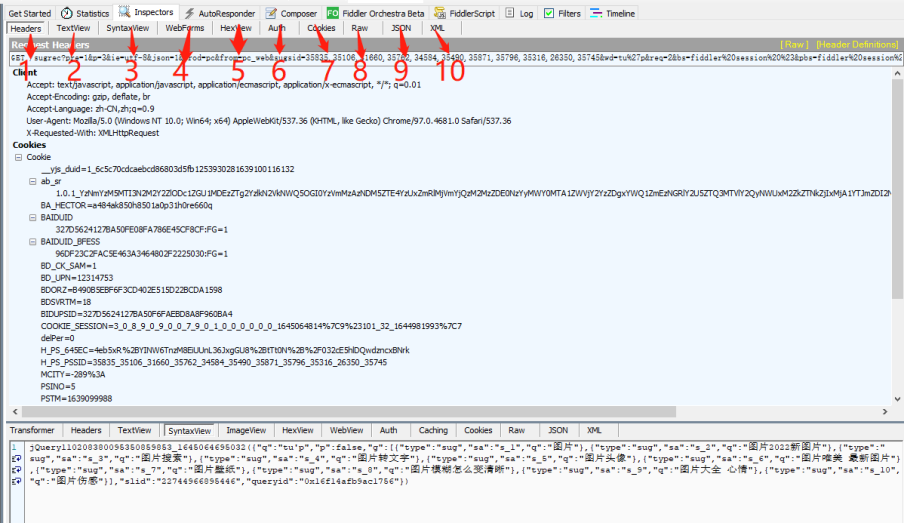
Task: Click the GET request line field
Action: coord(456,58)
